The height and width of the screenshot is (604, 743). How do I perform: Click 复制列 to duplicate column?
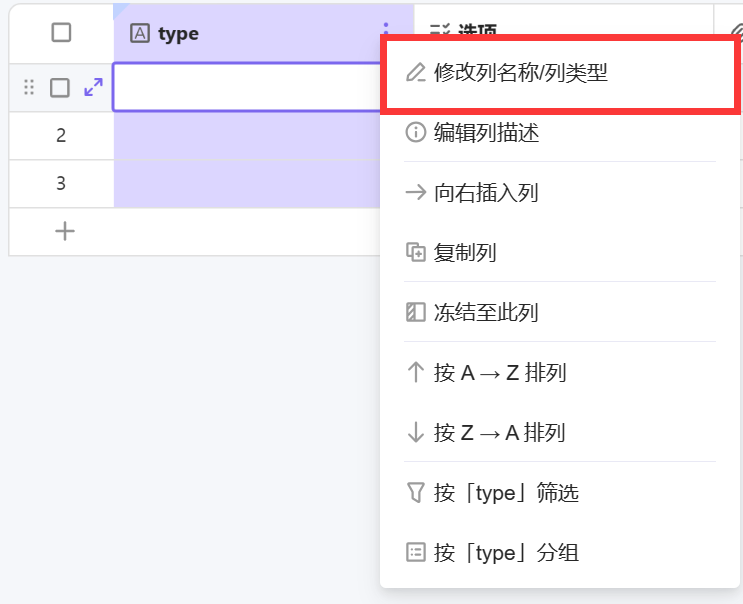click(465, 253)
